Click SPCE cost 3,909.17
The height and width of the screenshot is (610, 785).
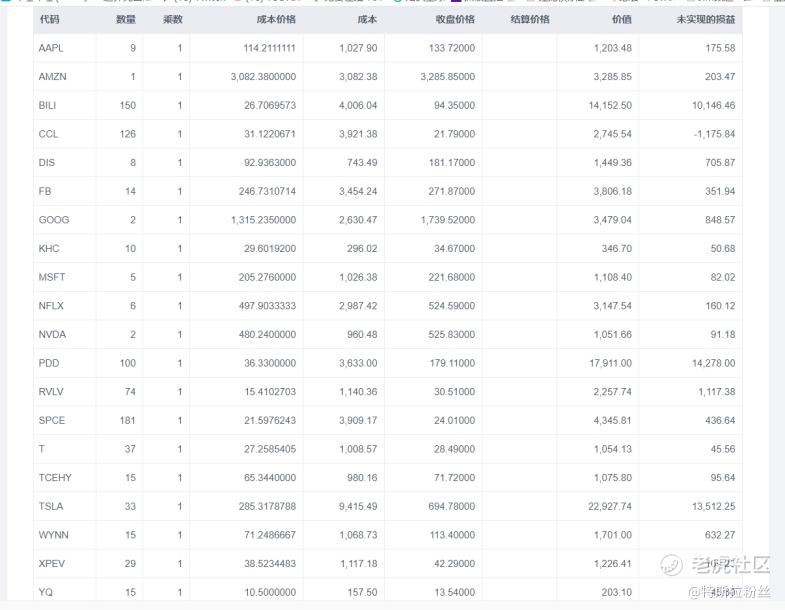[x=358, y=420]
